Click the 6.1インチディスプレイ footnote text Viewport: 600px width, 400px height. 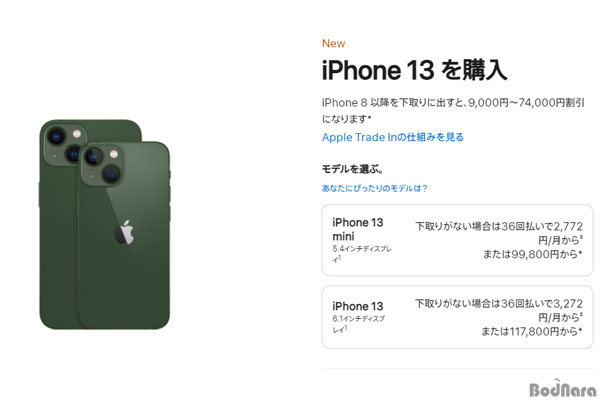(x=359, y=323)
